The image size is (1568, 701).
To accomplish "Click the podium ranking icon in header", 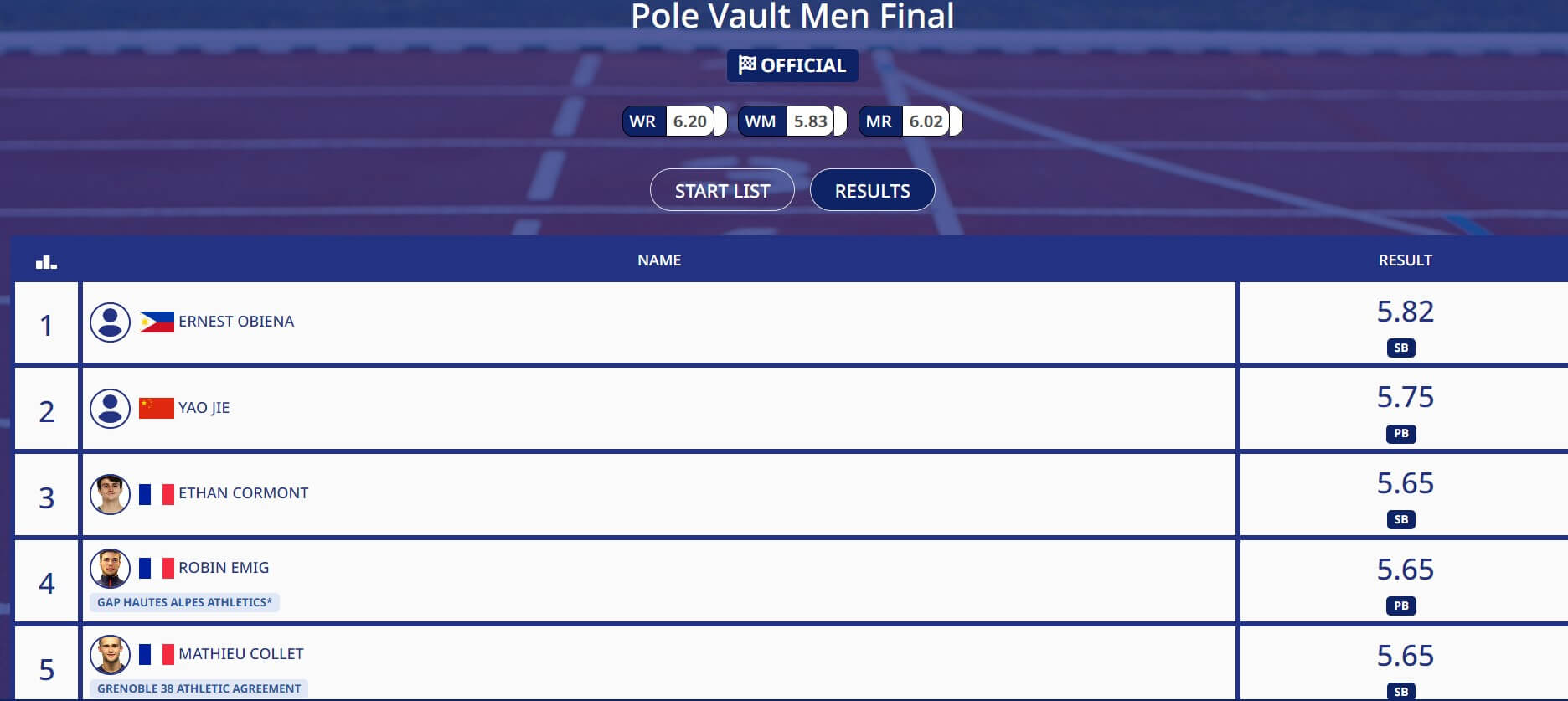I will pos(46,262).
